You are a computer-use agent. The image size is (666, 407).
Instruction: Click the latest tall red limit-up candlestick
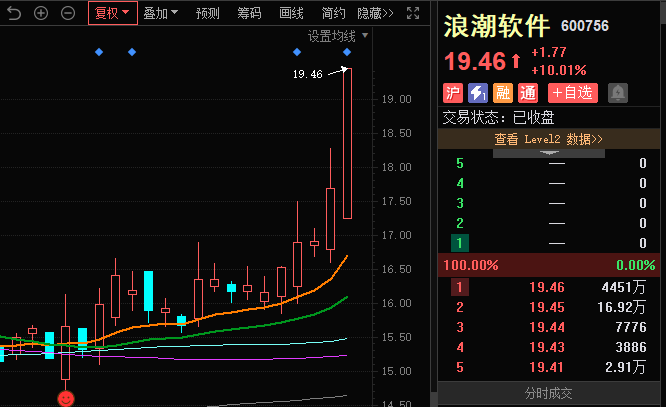click(347, 143)
